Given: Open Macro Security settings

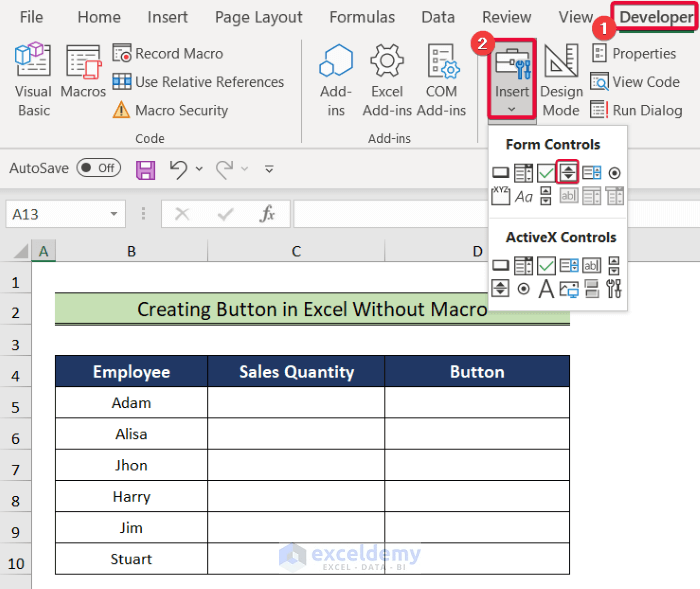Looking at the screenshot, I should (x=171, y=110).
